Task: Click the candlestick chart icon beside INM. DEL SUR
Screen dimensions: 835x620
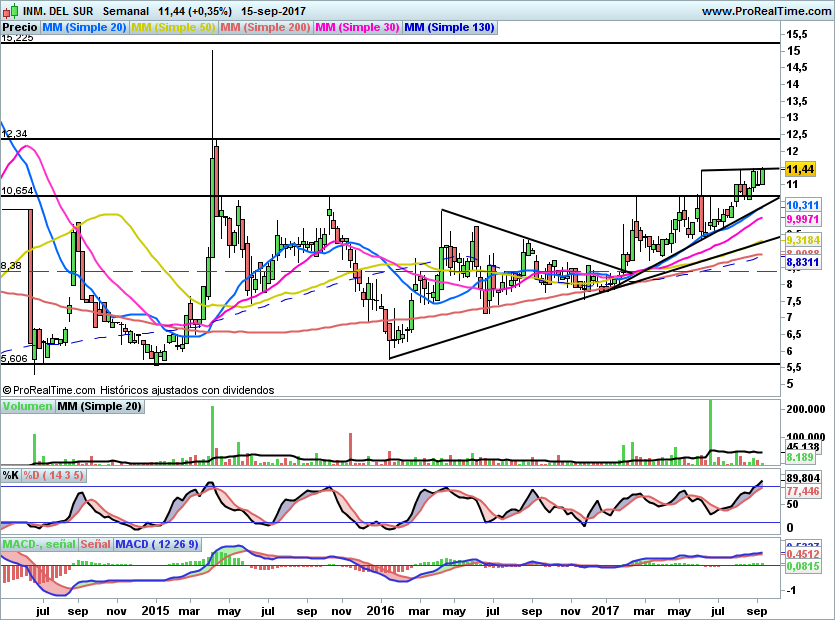Action: (9, 10)
